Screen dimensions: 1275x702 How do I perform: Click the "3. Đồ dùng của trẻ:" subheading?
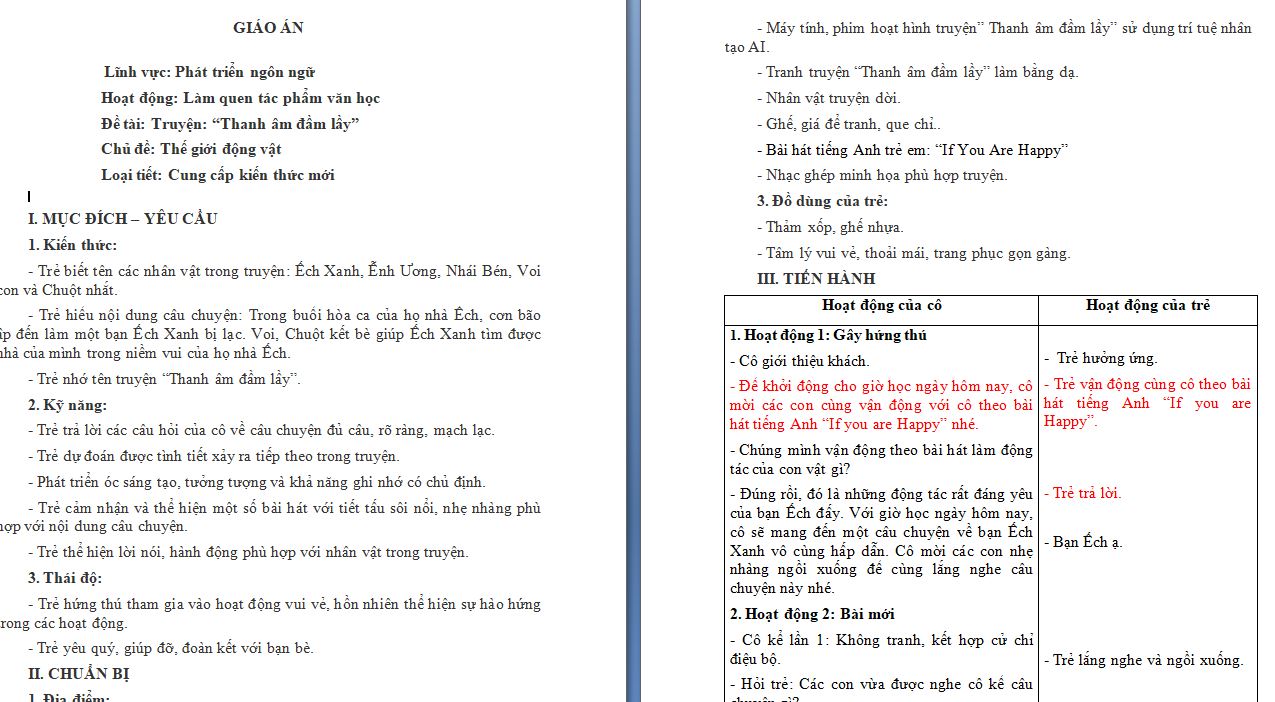[822, 201]
